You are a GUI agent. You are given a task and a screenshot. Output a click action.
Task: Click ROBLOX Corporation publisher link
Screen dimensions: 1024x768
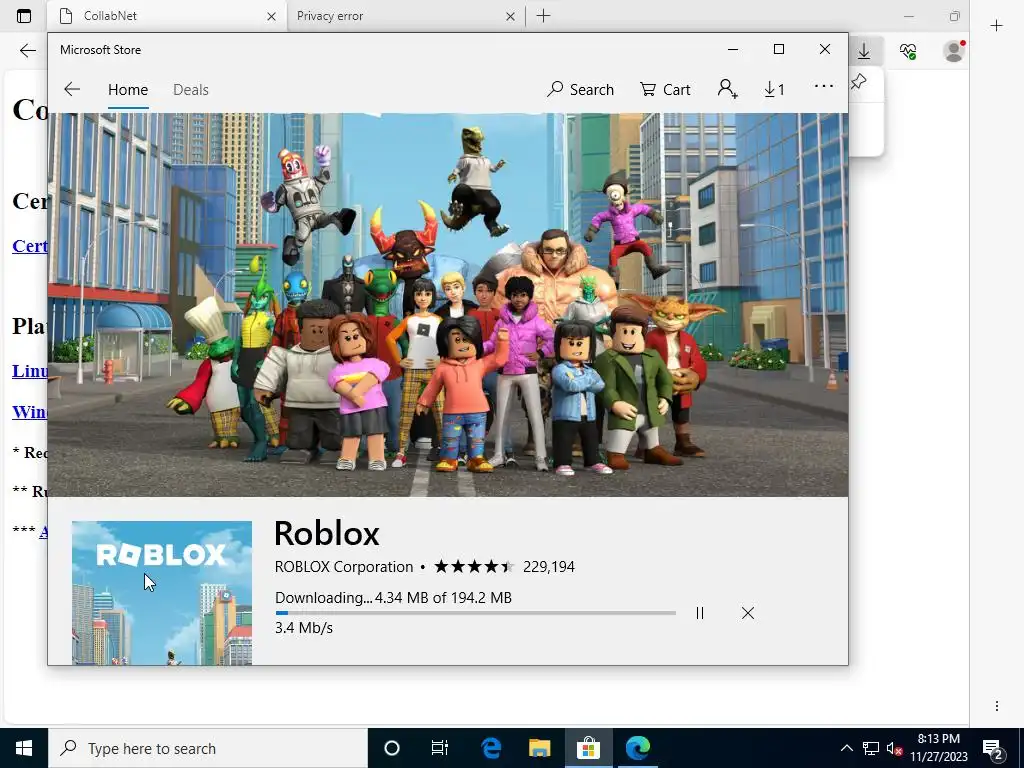(344, 567)
